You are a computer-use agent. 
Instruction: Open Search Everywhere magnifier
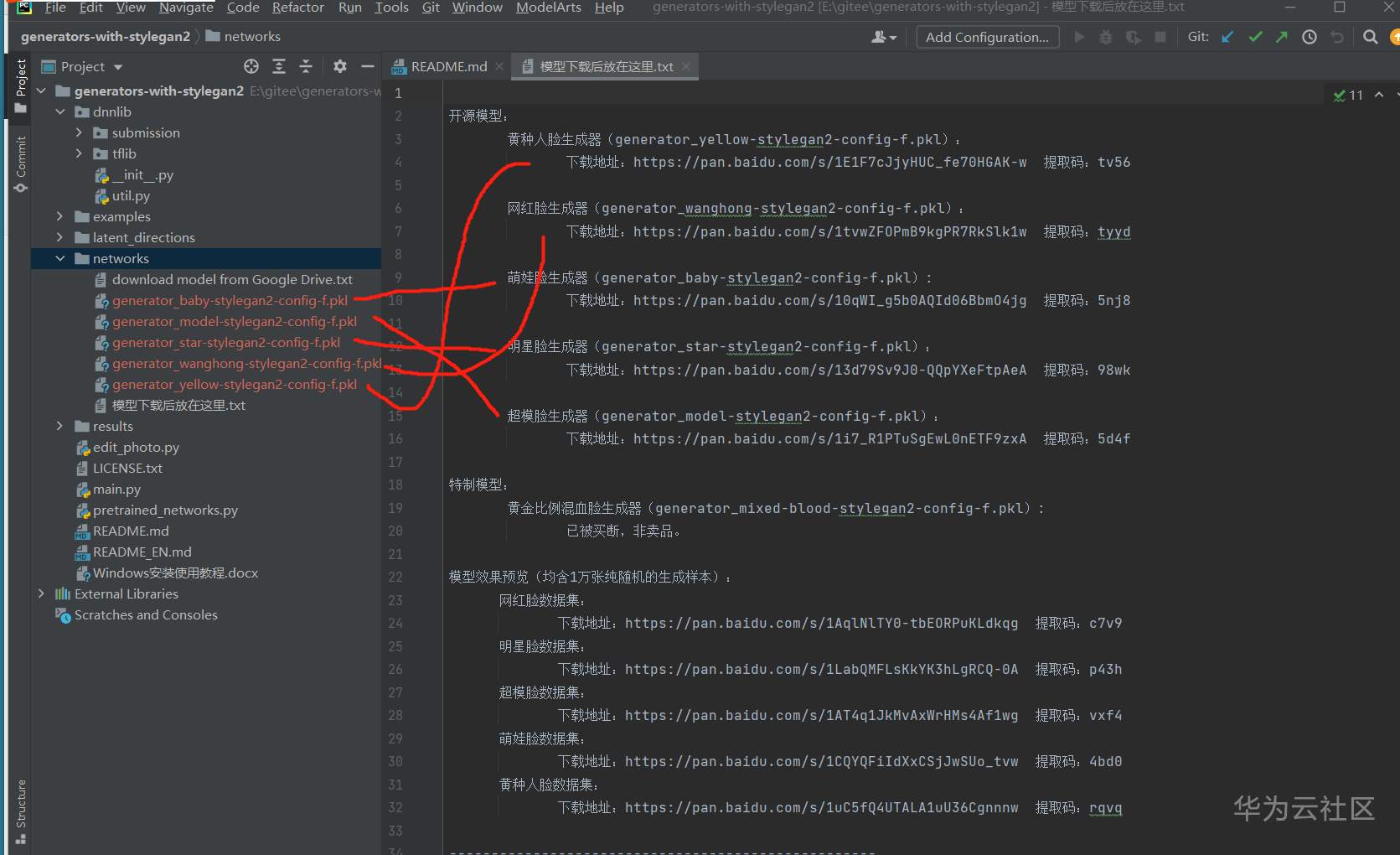click(x=1371, y=37)
